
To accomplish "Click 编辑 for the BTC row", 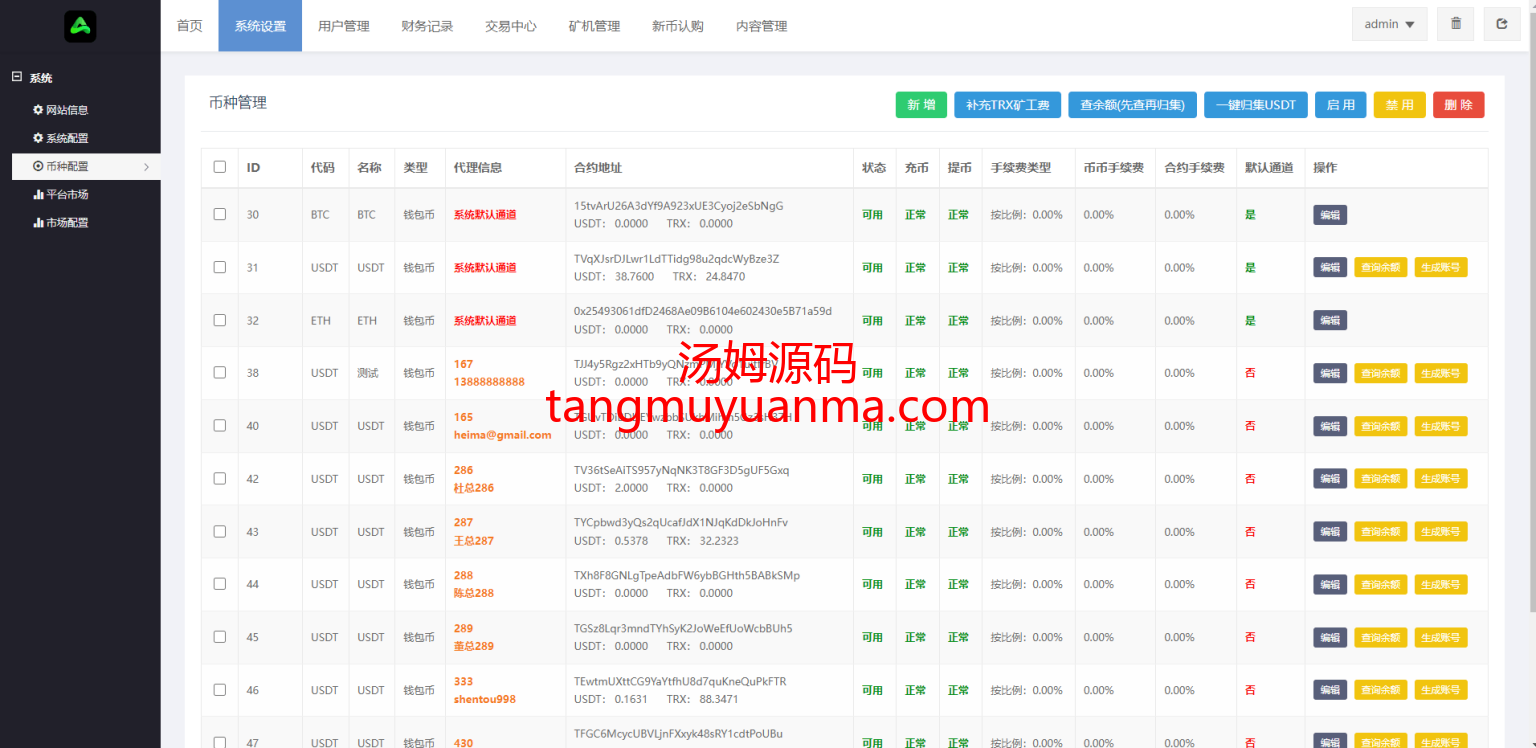I will point(1329,214).
